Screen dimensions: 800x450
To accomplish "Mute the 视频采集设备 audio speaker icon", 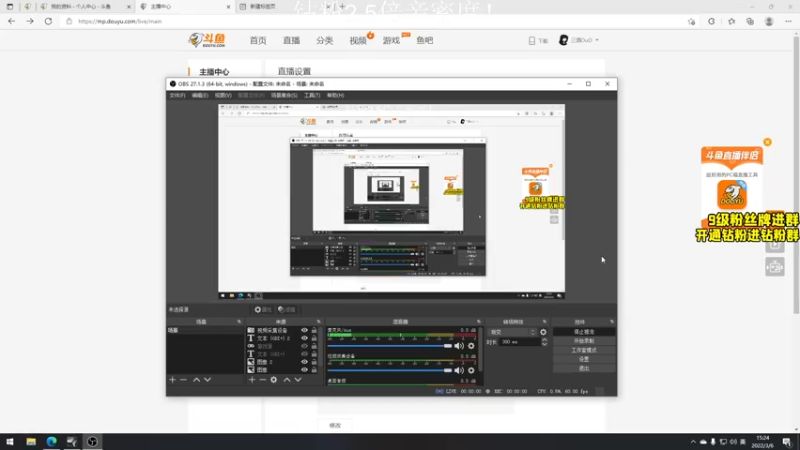I will [x=459, y=370].
